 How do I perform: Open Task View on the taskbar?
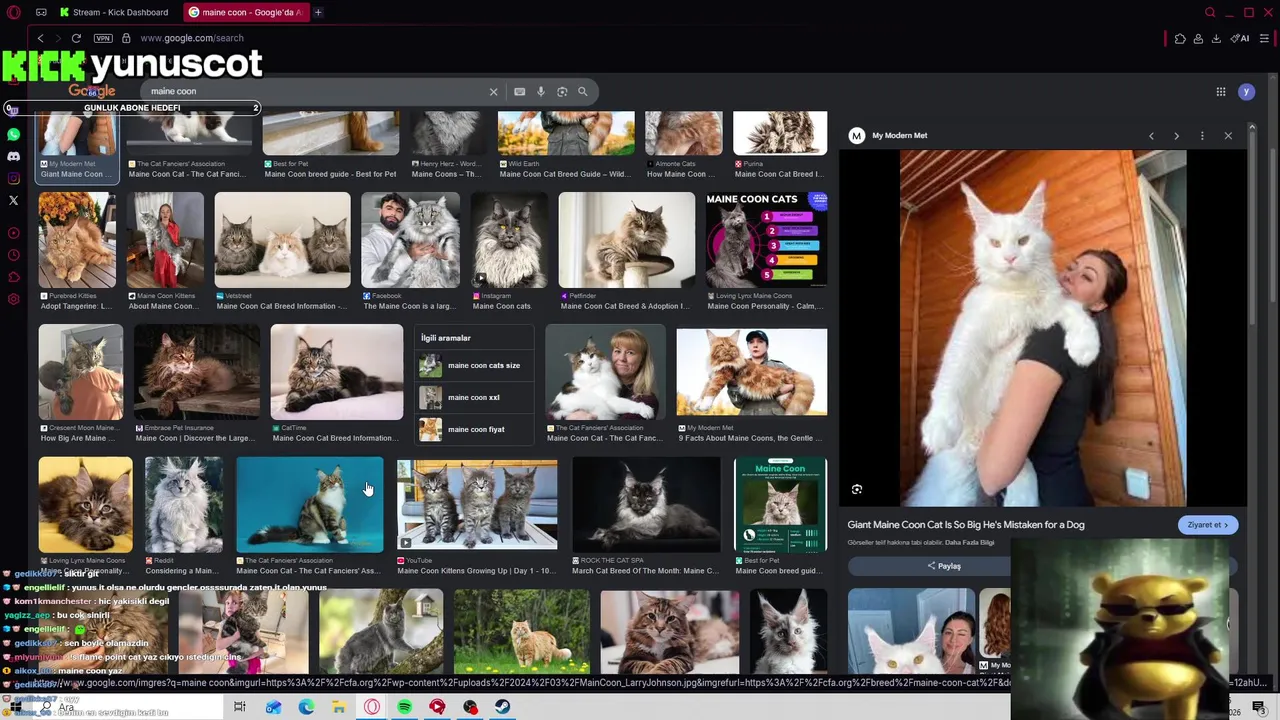point(240,707)
